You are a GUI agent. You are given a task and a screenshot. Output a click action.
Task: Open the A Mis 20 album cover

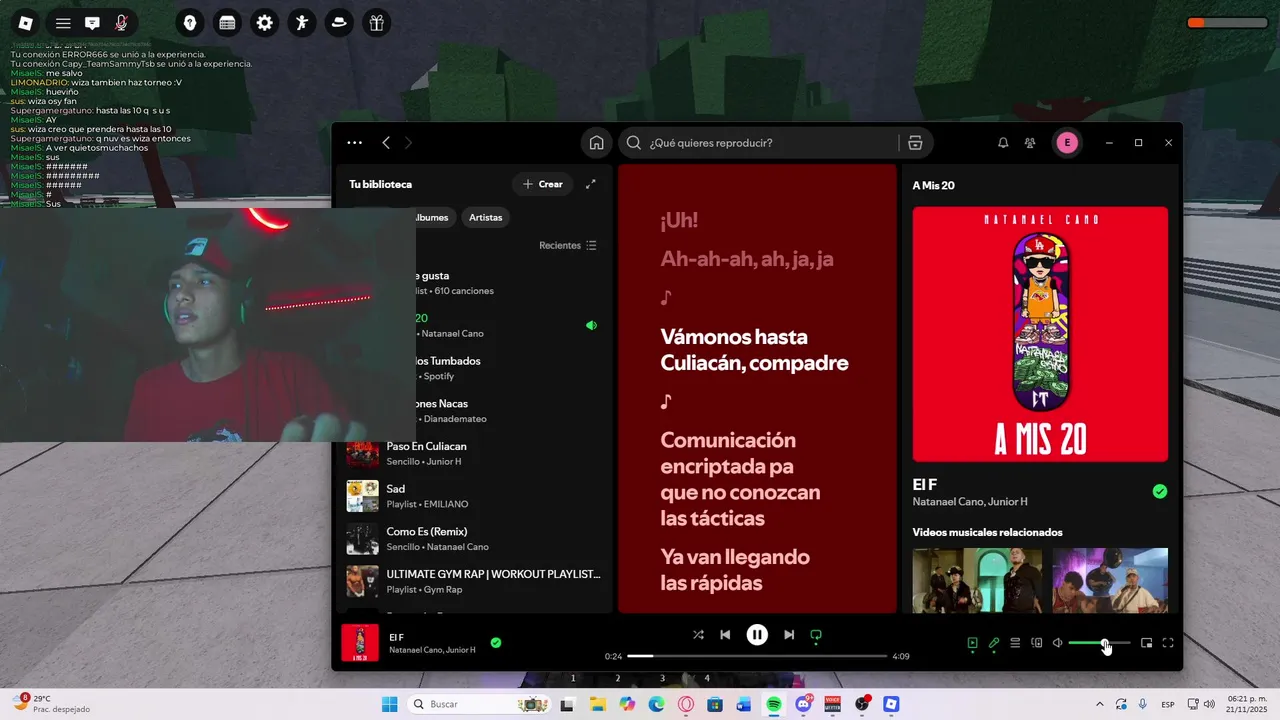(x=1040, y=334)
